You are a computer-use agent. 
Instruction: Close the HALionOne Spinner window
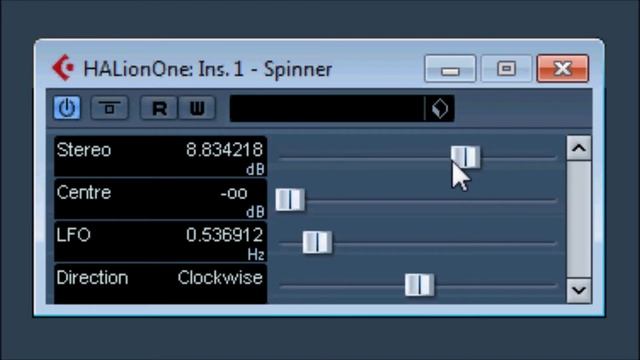click(563, 69)
